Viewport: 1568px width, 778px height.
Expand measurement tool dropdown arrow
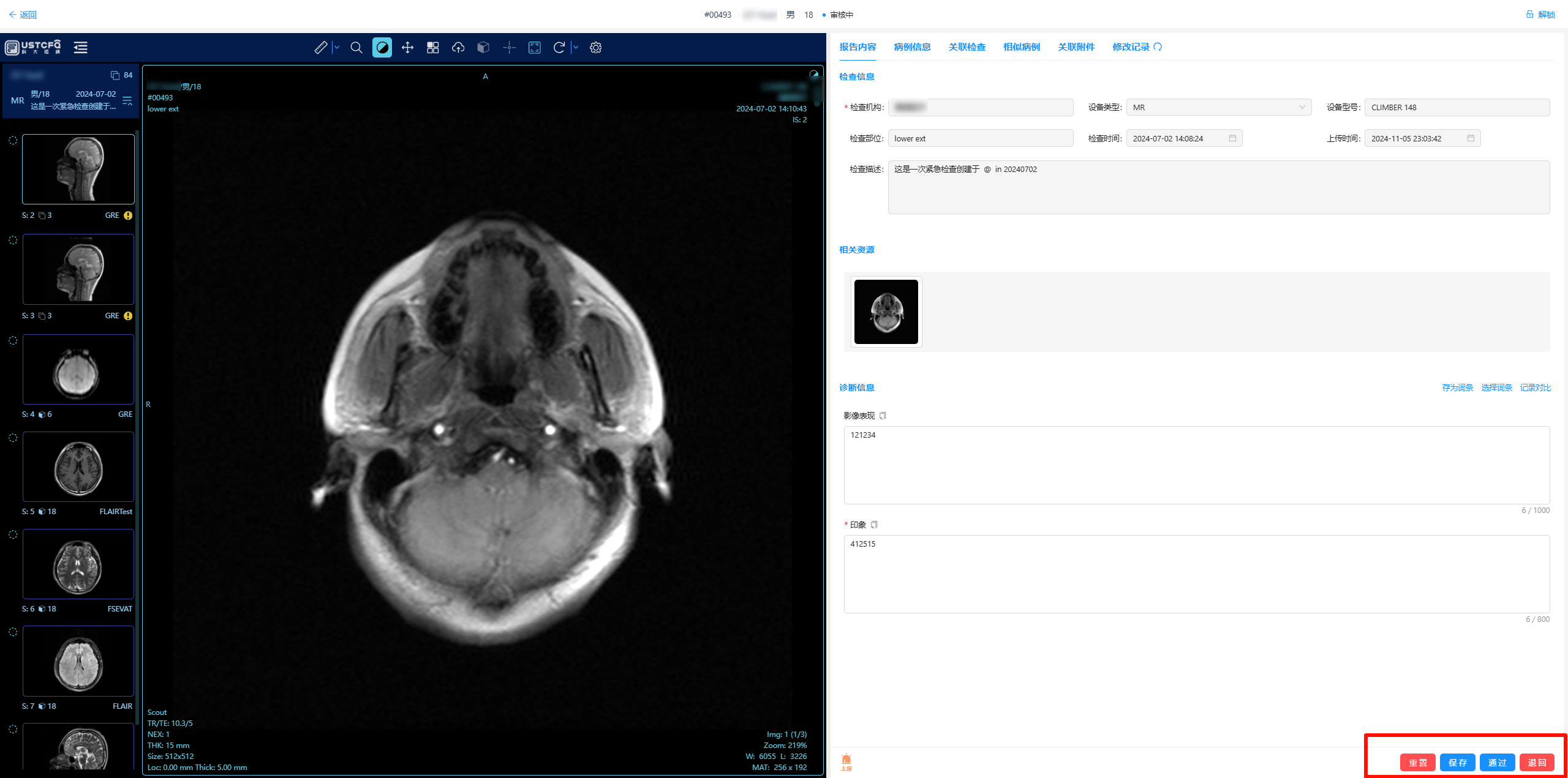coord(337,47)
